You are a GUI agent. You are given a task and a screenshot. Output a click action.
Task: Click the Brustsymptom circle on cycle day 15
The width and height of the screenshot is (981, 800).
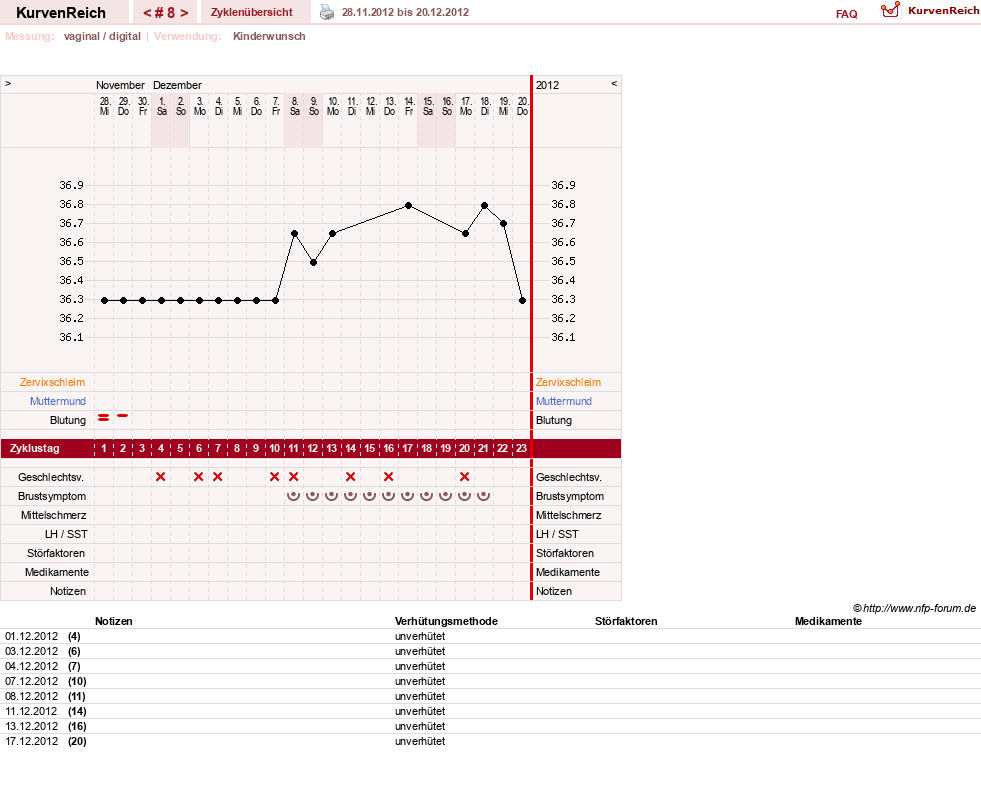(x=369, y=495)
